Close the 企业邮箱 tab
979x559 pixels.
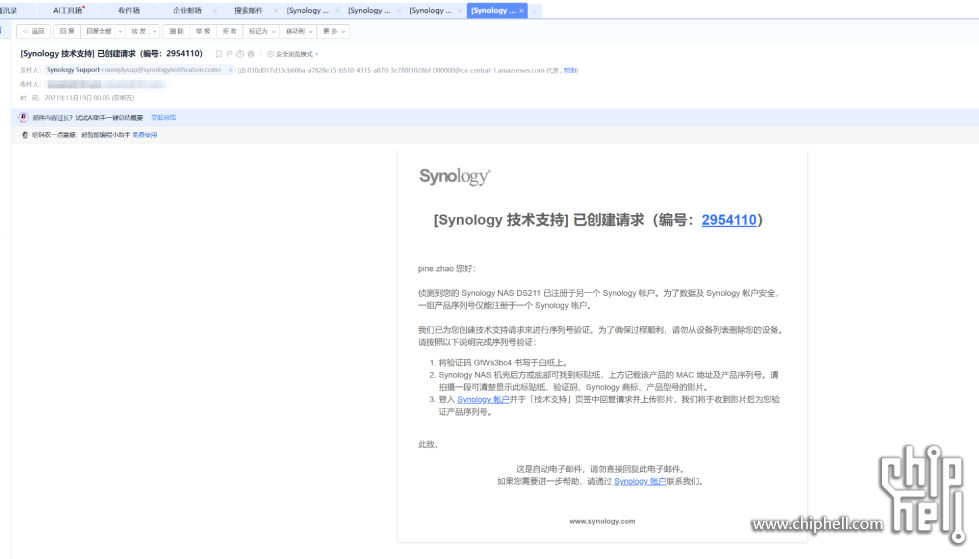pyautogui.click(x=214, y=11)
